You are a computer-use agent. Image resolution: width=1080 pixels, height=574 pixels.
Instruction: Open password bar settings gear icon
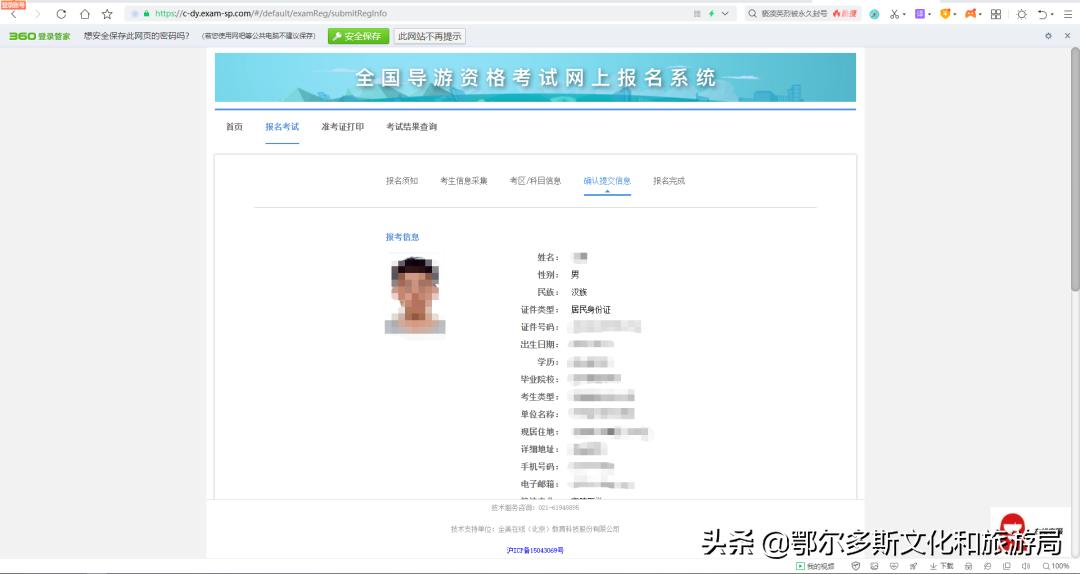[x=1048, y=36]
